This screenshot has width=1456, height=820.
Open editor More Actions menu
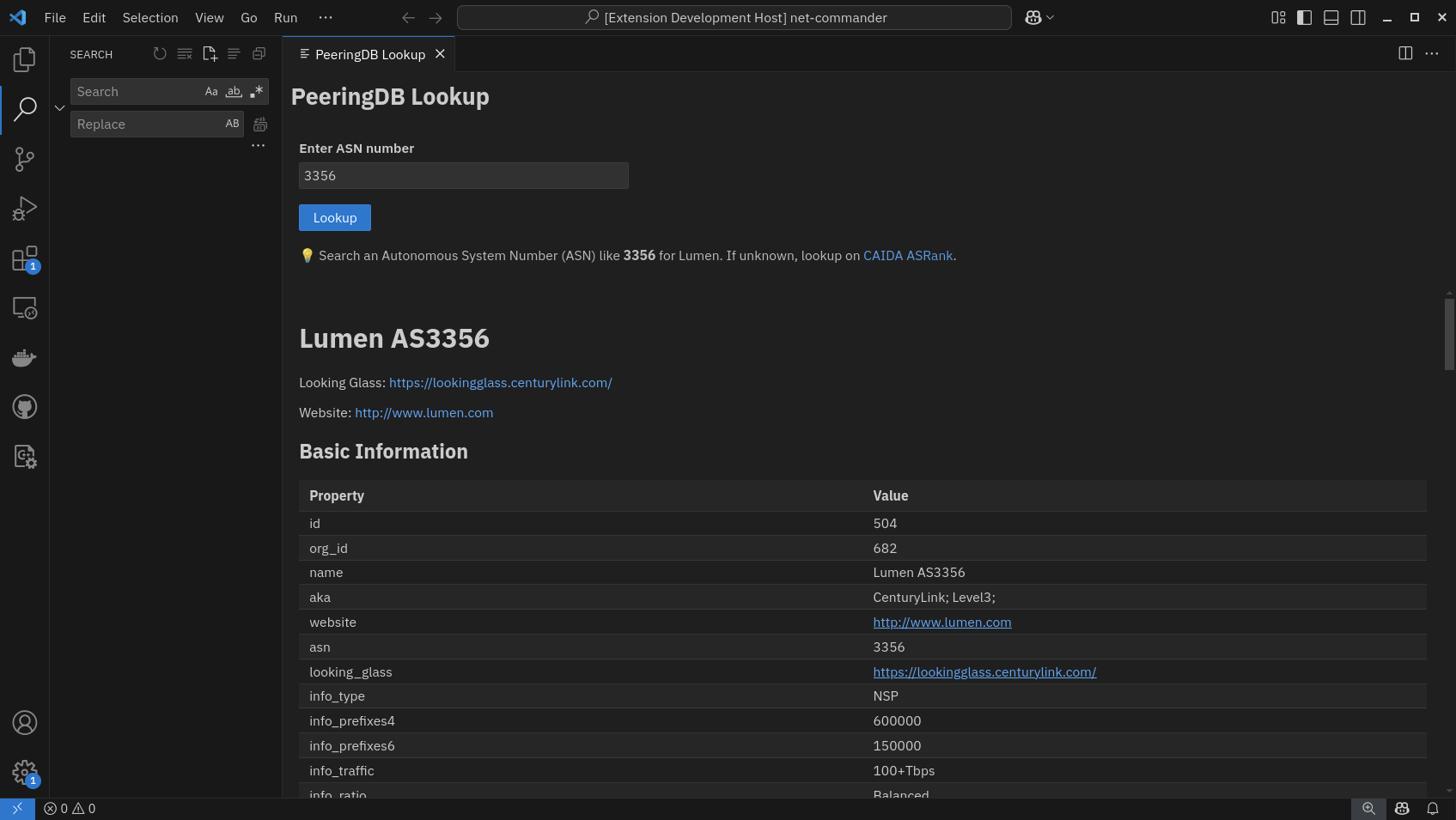click(1432, 53)
